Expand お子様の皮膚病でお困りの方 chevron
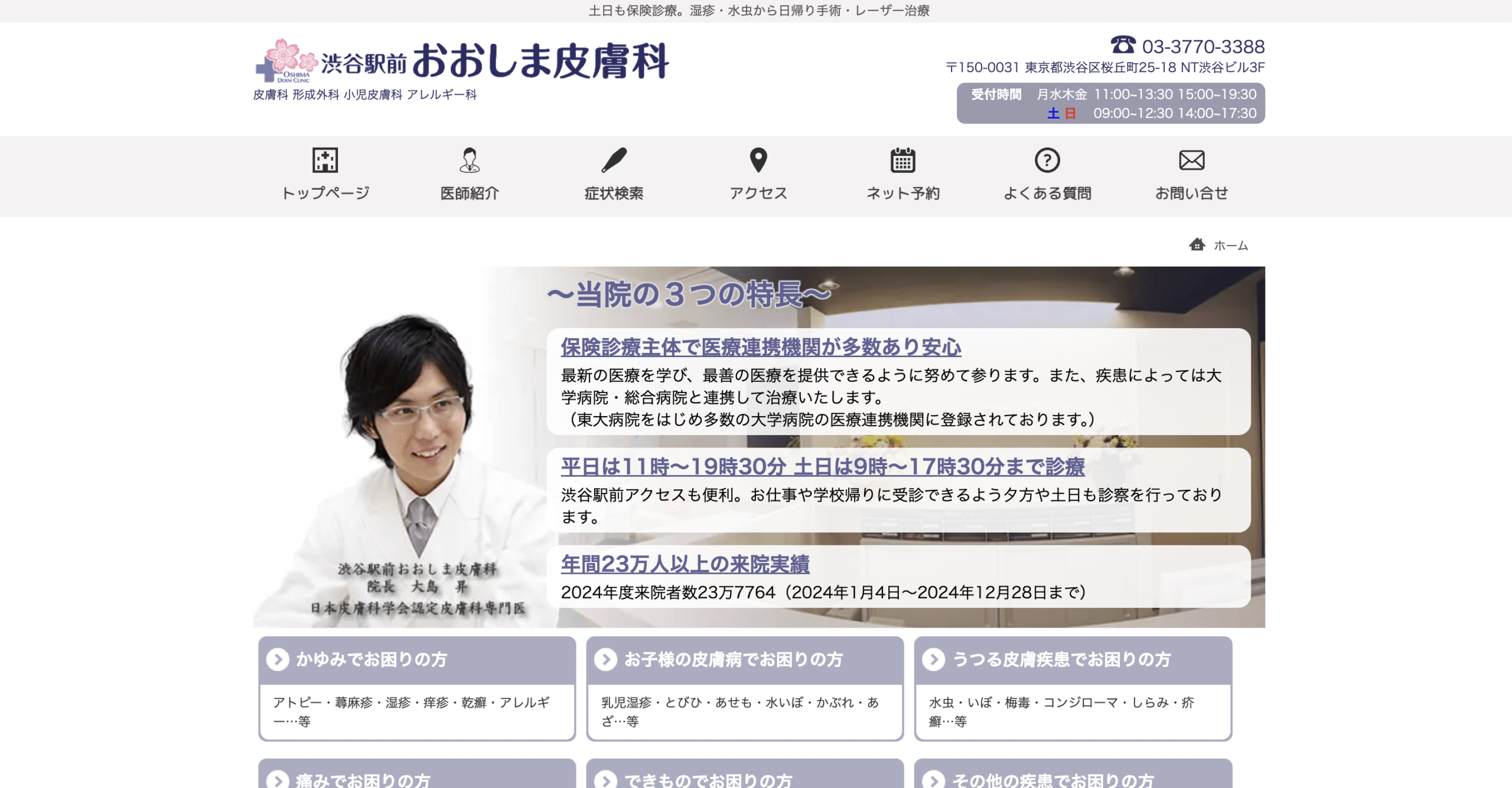This screenshot has height=788, width=1512. (x=605, y=659)
